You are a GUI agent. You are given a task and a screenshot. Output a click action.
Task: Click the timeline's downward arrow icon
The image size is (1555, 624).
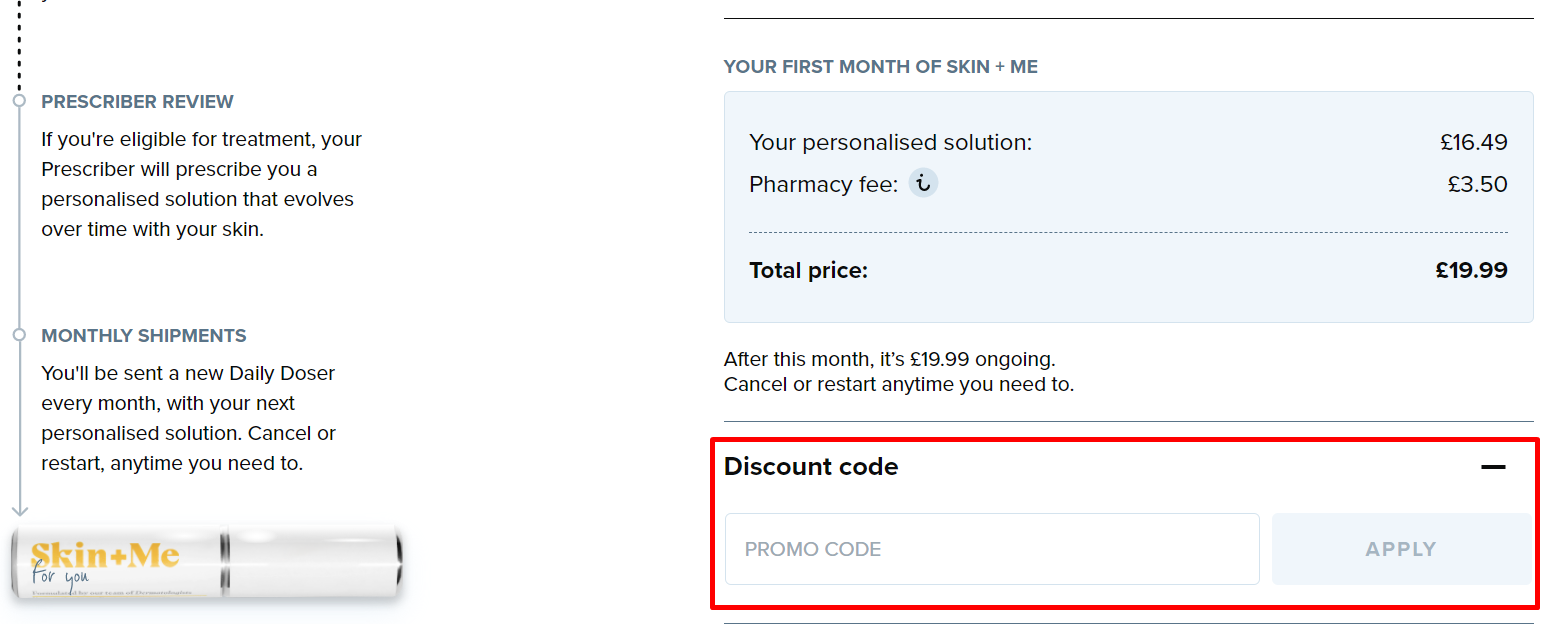point(19,508)
